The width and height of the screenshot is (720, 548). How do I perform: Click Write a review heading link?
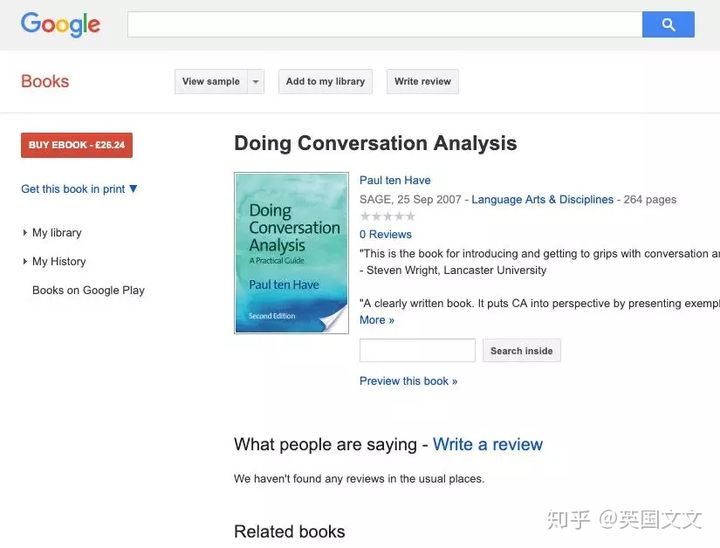click(x=488, y=444)
